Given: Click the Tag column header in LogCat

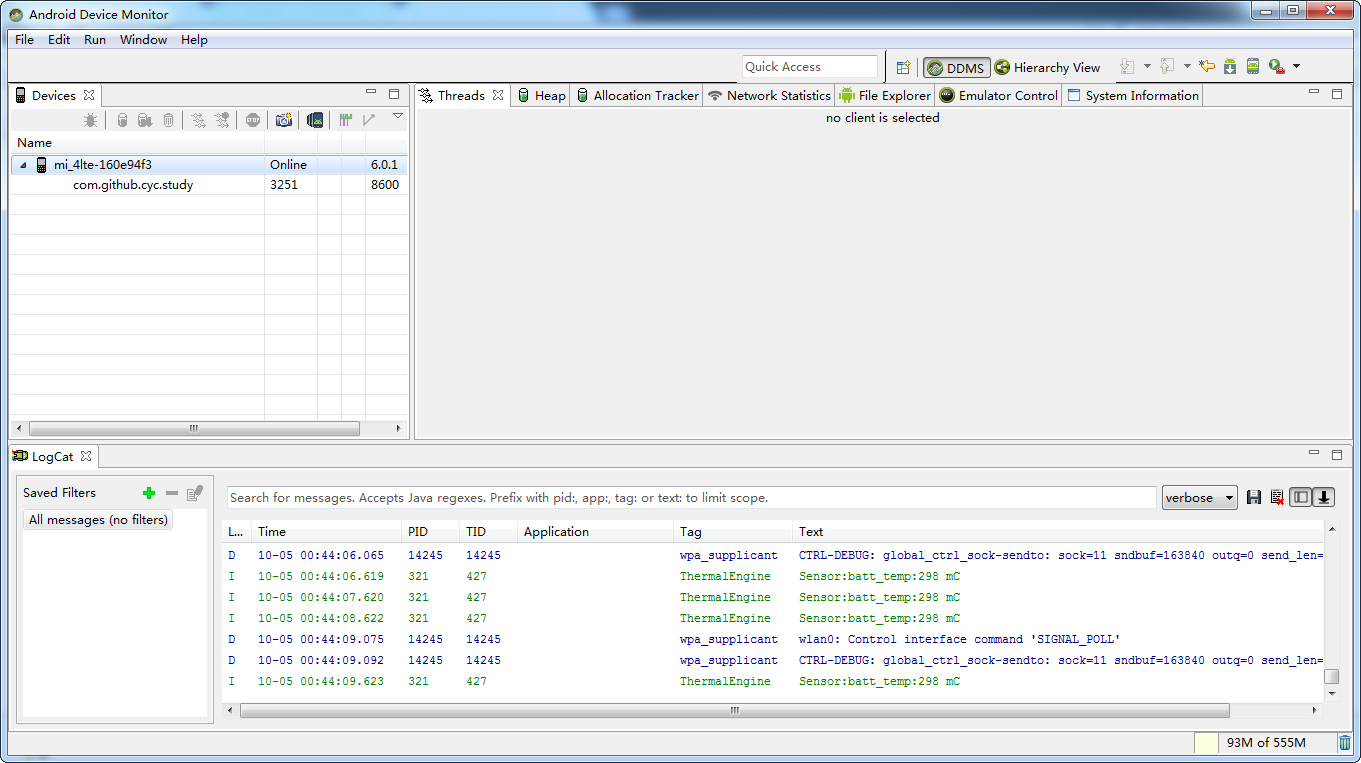Looking at the screenshot, I should pyautogui.click(x=733, y=532).
